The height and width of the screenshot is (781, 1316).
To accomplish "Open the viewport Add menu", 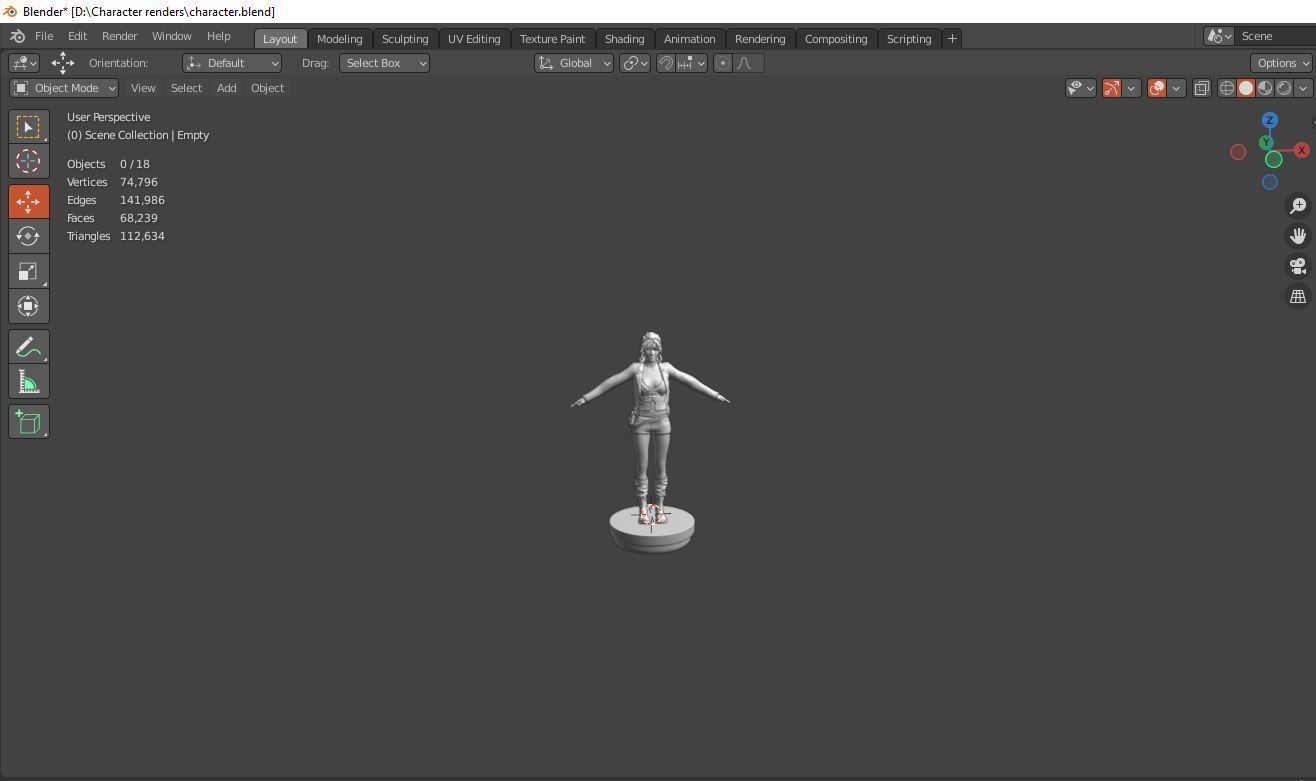I will [226, 88].
